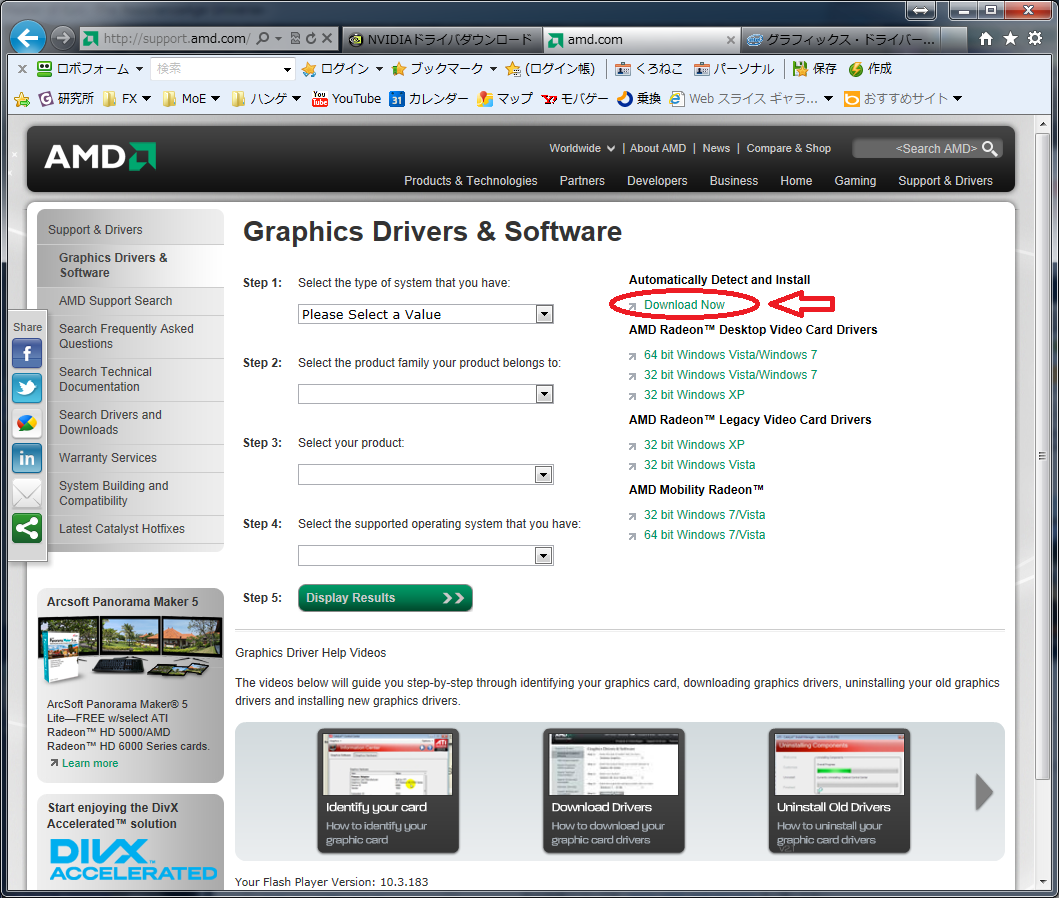The width and height of the screenshot is (1059, 898).
Task: Switch to the NVIDIAドライバダウンロード tab
Action: [x=442, y=40]
